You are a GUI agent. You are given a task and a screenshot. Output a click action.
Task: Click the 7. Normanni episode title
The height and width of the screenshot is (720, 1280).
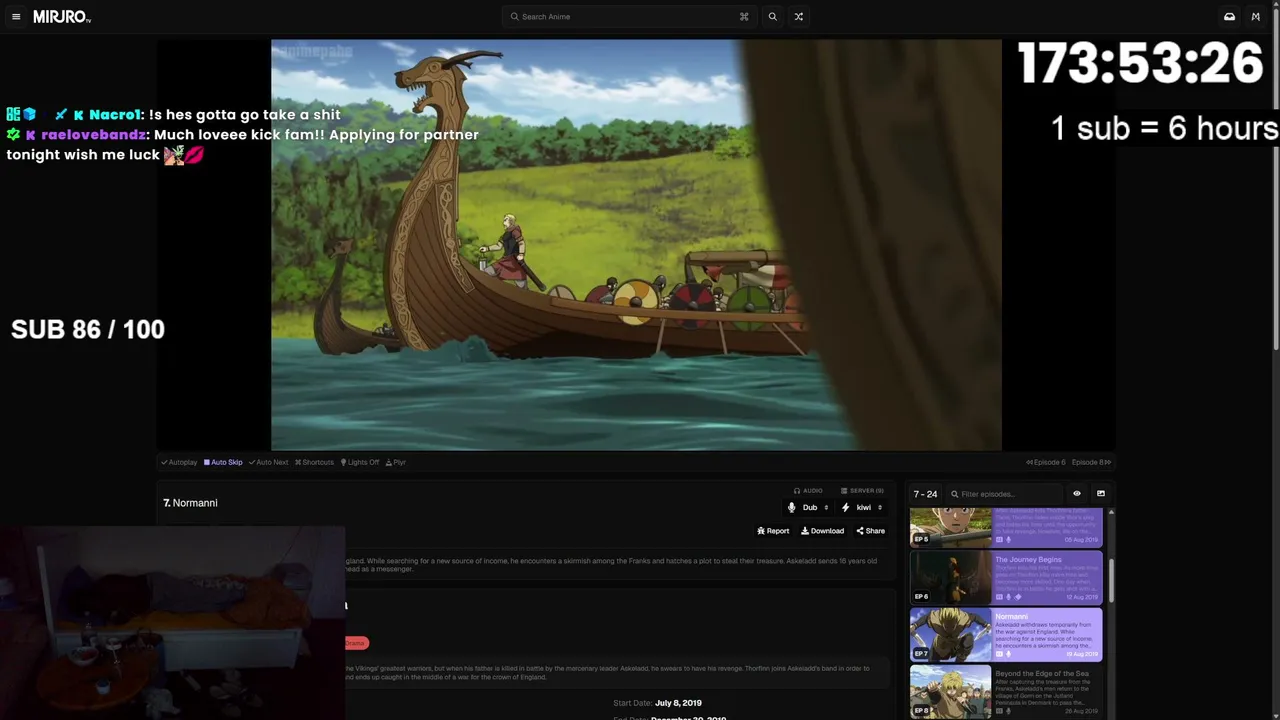pos(190,503)
